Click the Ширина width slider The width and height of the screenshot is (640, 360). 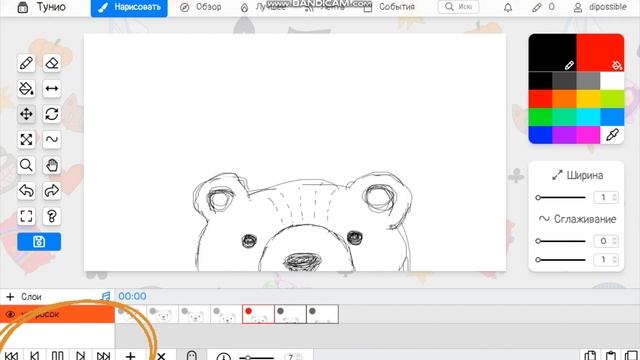coord(560,198)
